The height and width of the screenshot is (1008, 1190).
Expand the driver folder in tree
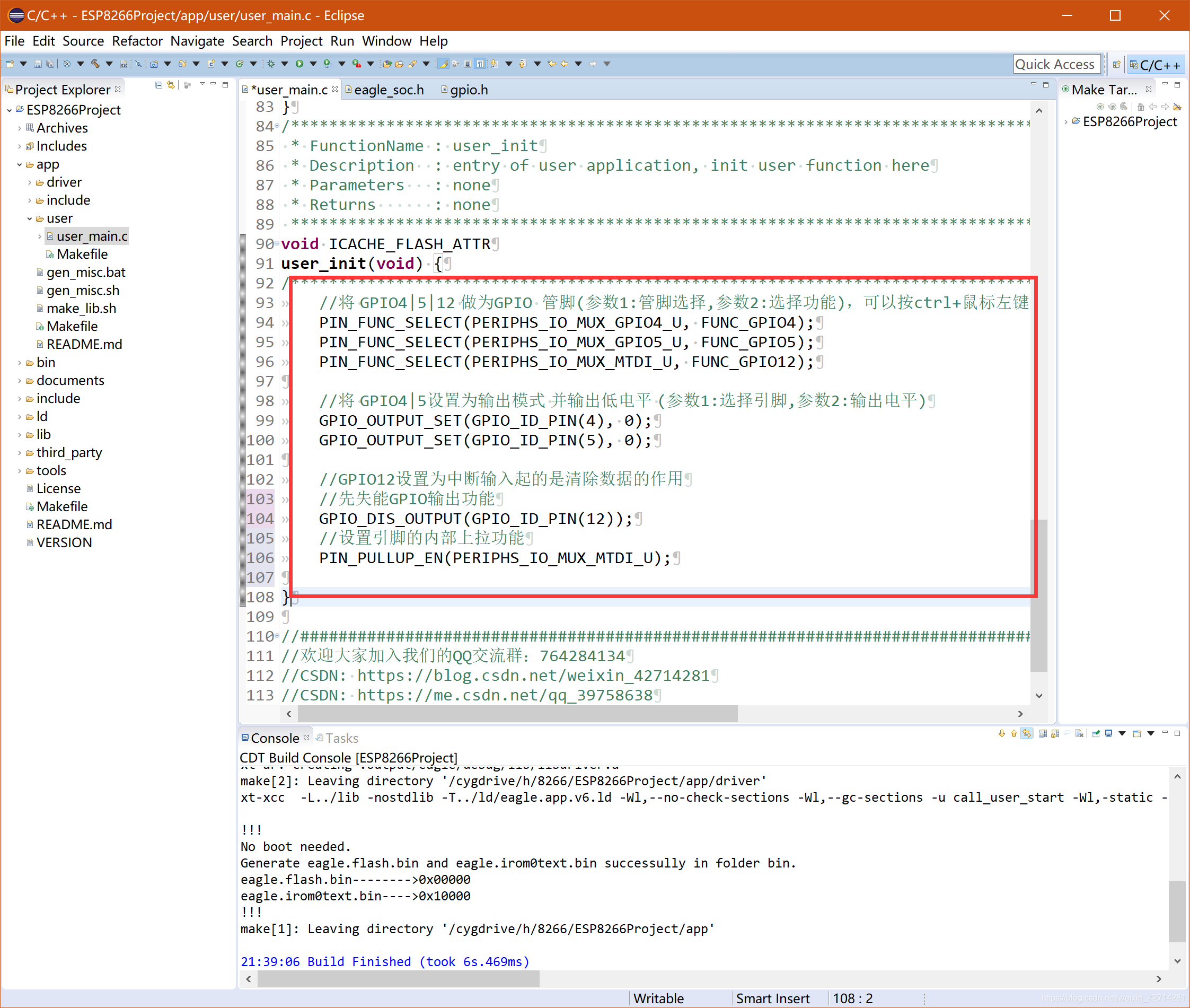click(30, 183)
